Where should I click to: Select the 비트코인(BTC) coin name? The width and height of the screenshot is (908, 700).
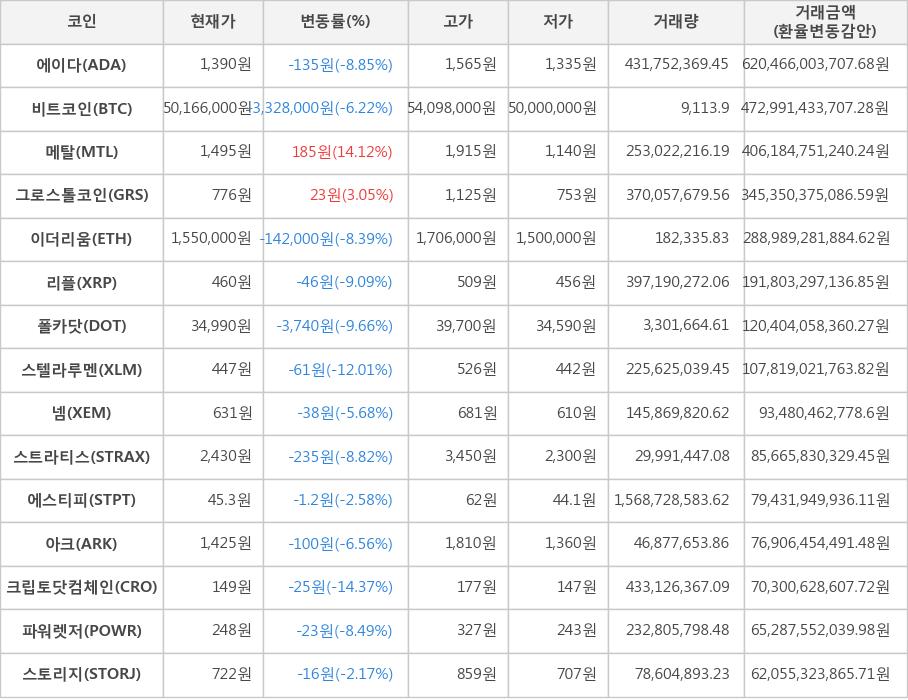click(82, 108)
